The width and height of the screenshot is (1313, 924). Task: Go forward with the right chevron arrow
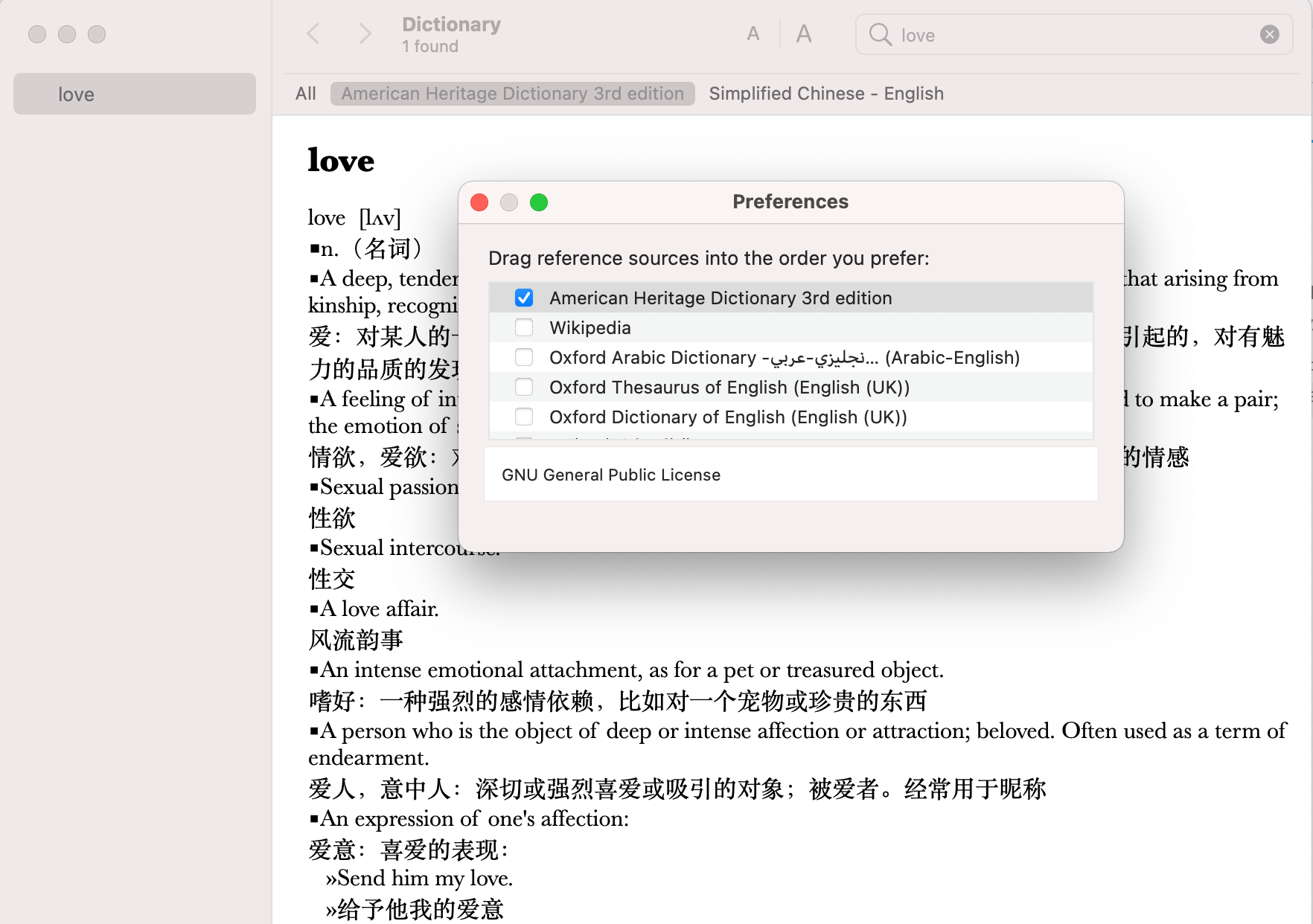365,33
